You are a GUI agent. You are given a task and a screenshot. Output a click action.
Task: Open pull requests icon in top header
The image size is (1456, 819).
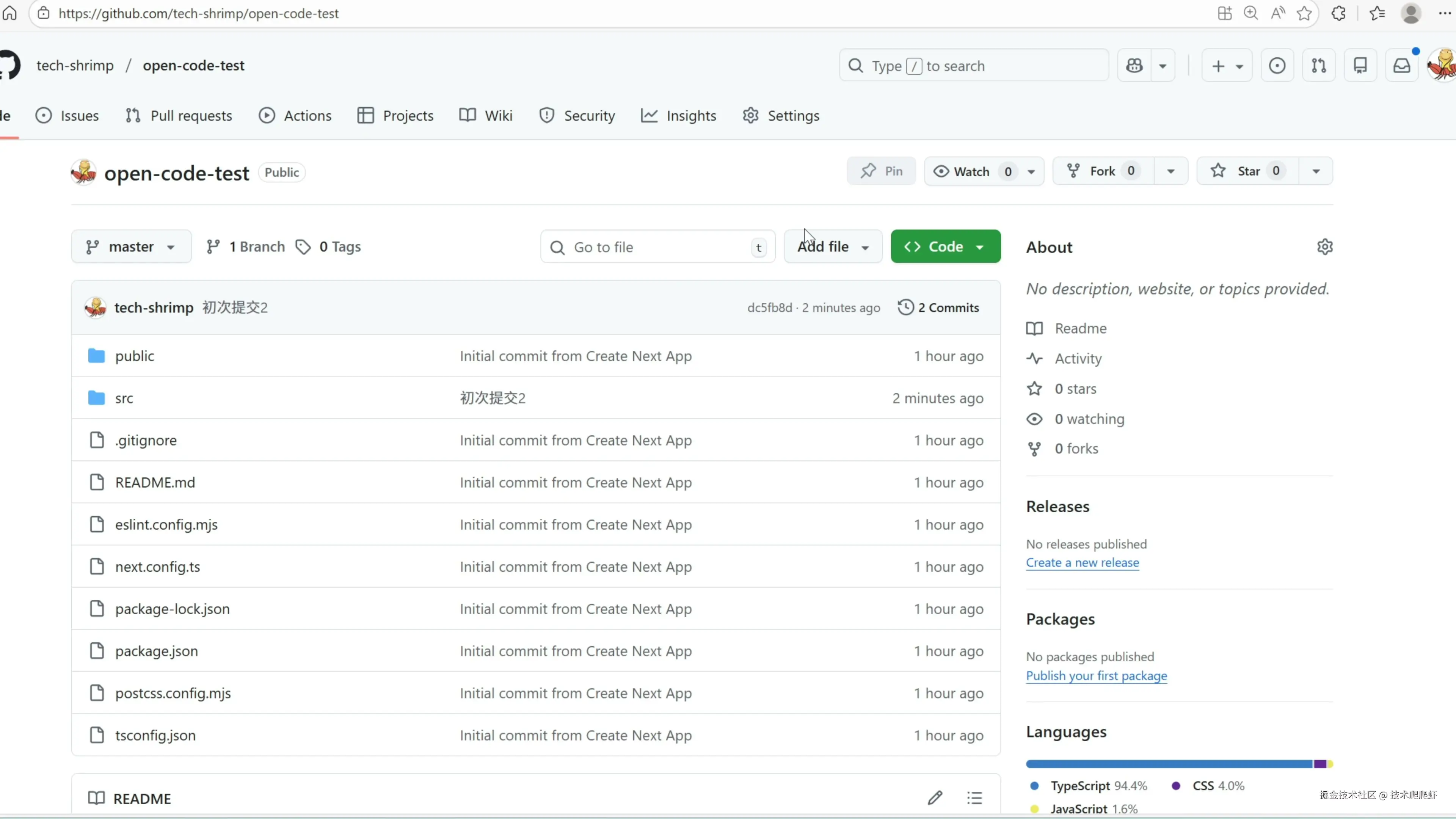(x=1319, y=66)
